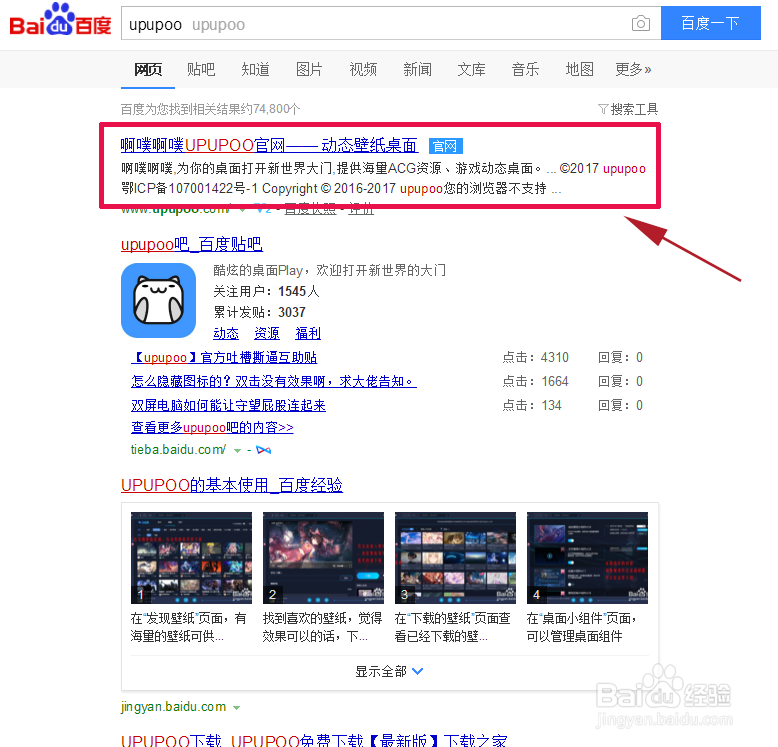Open the 音乐 tab
Screen dimensions: 778x747
click(525, 69)
